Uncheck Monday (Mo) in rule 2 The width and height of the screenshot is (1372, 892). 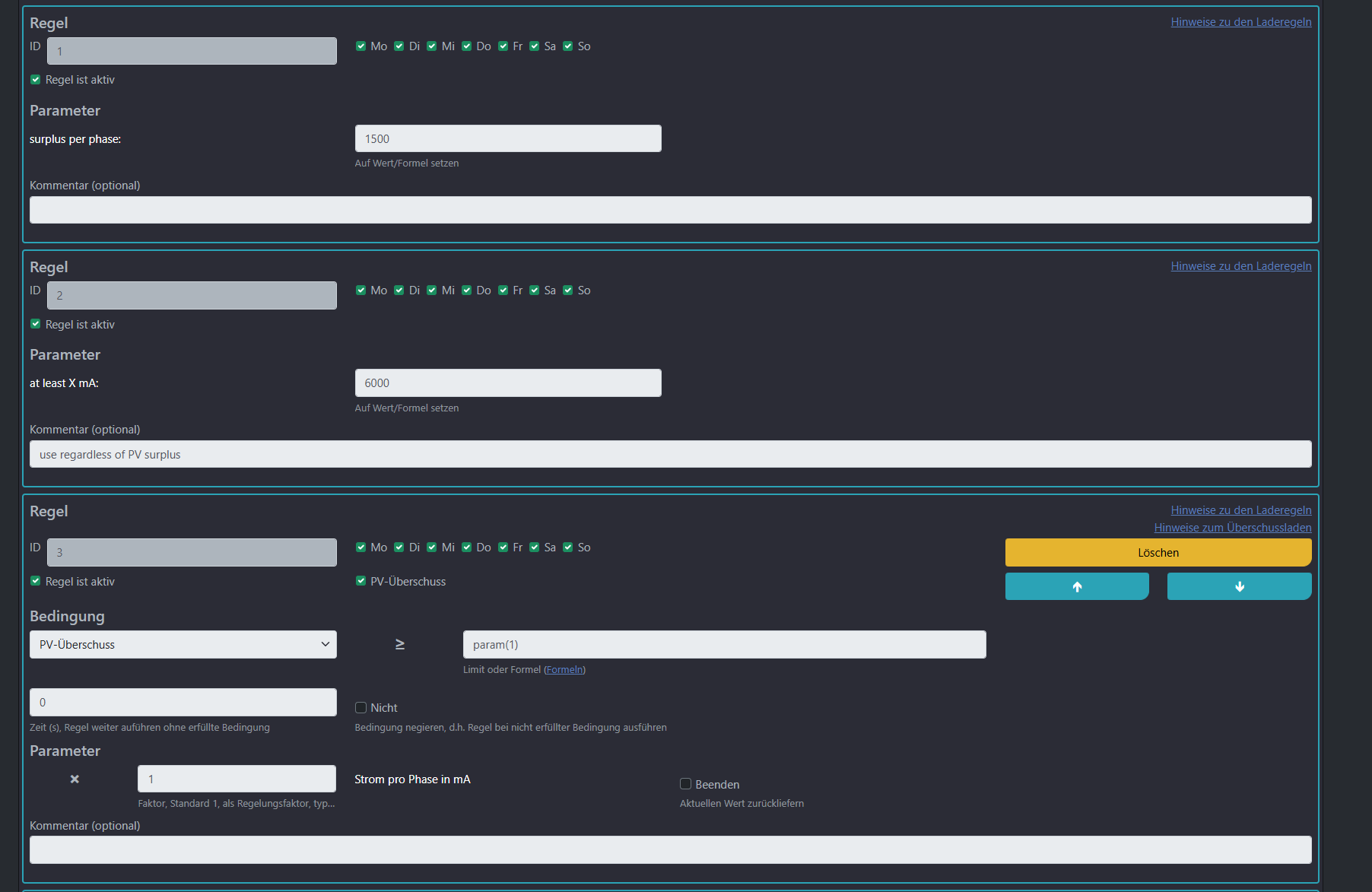tap(361, 290)
